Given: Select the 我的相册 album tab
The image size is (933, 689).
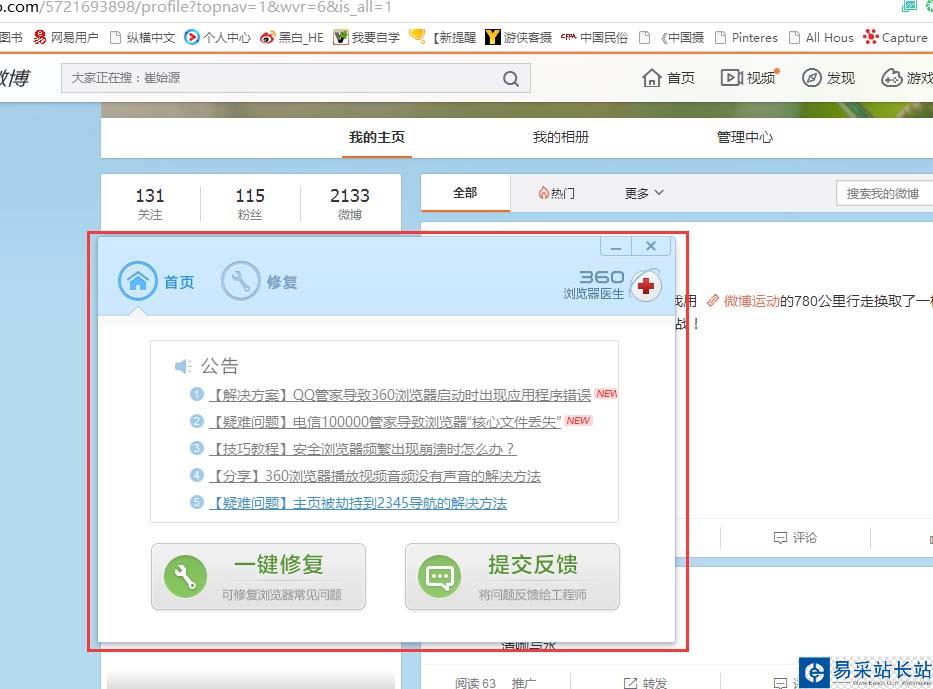Looking at the screenshot, I should click(561, 137).
